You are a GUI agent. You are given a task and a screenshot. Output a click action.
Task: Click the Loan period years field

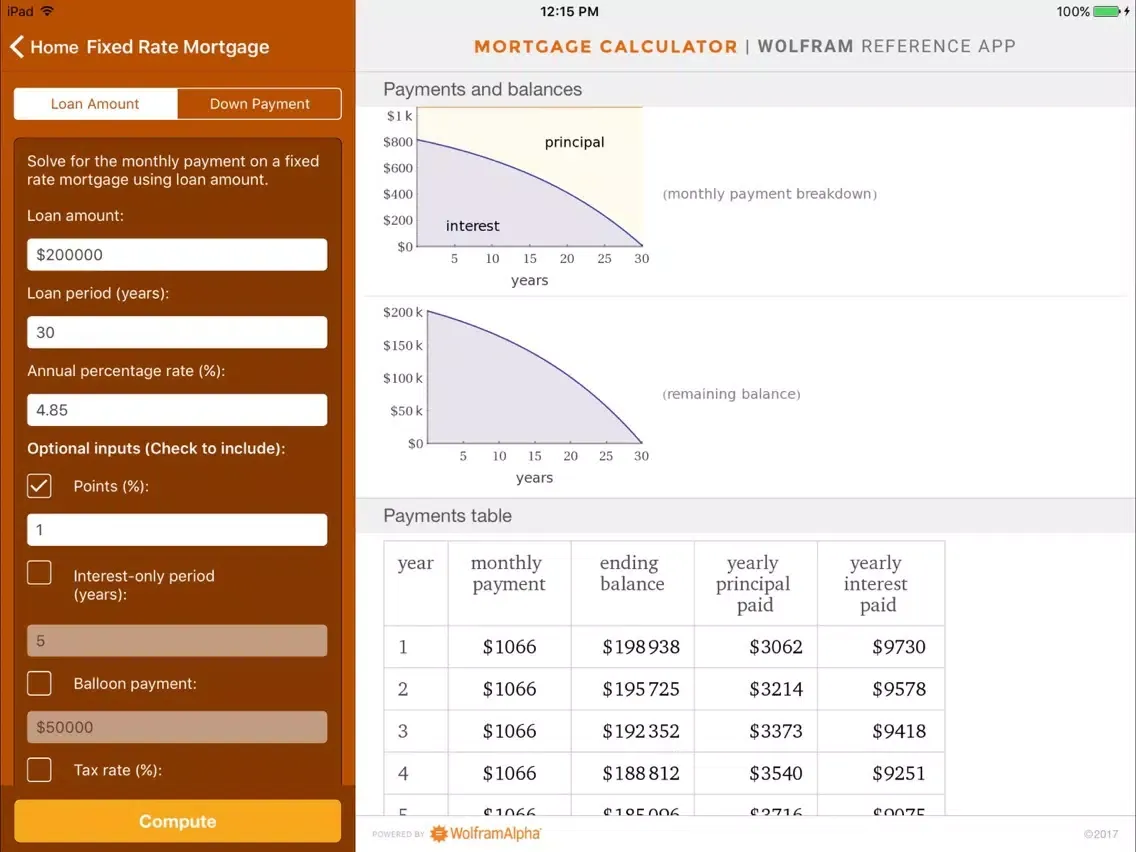tap(177, 332)
